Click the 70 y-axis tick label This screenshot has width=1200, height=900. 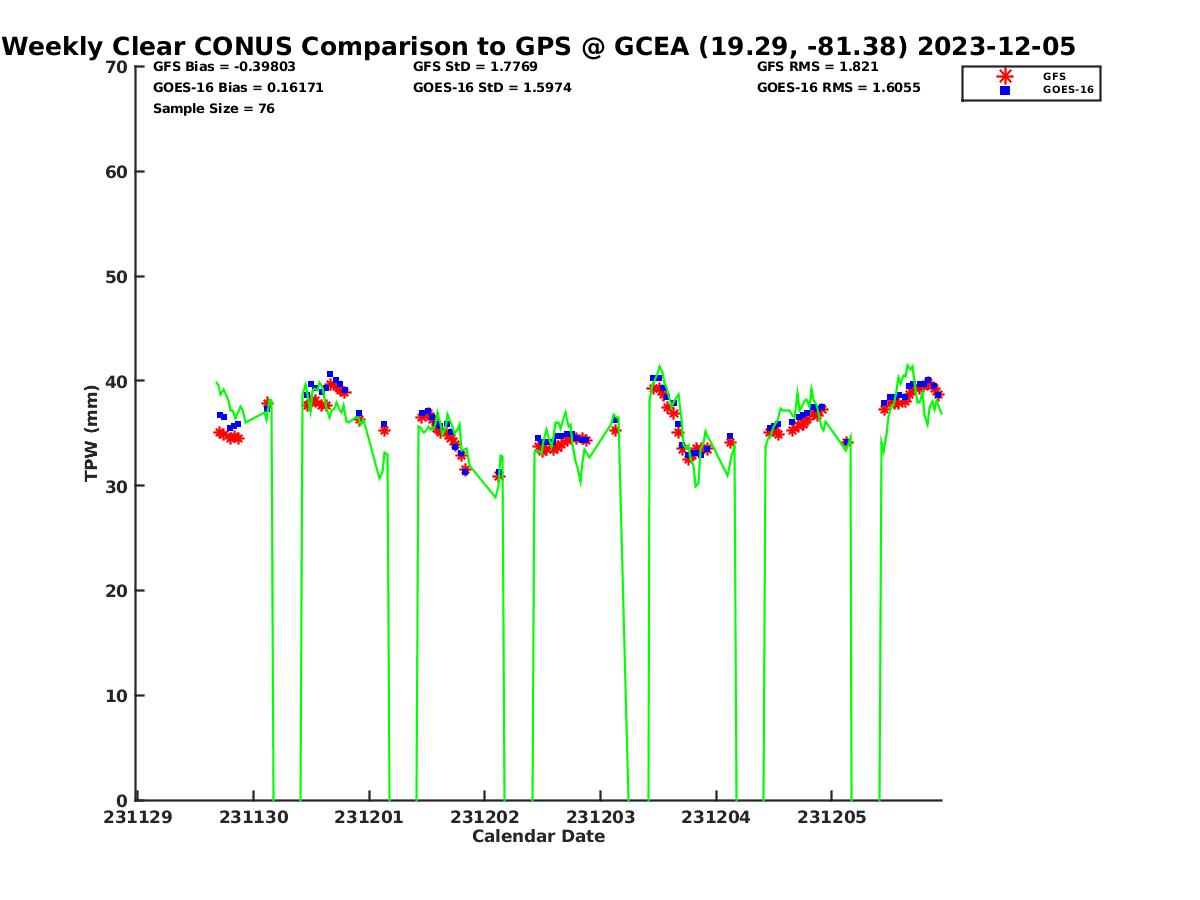pos(116,67)
